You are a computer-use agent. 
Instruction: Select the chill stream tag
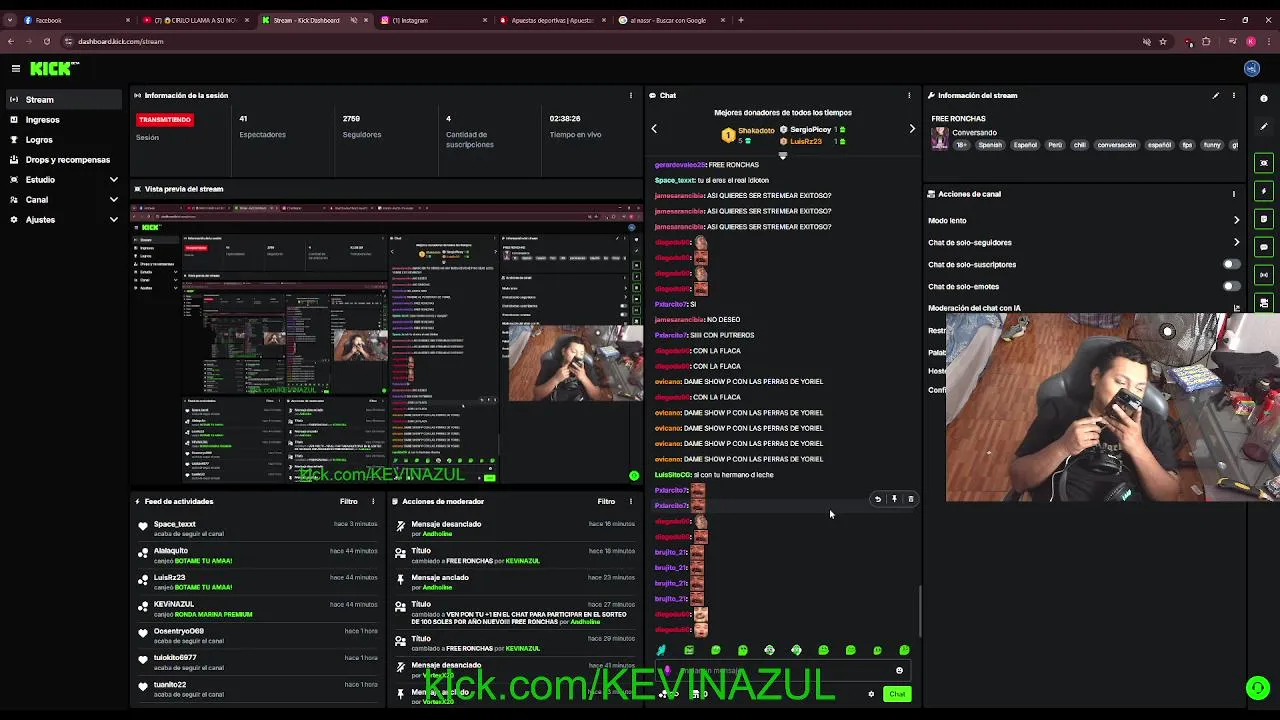[1079, 145]
